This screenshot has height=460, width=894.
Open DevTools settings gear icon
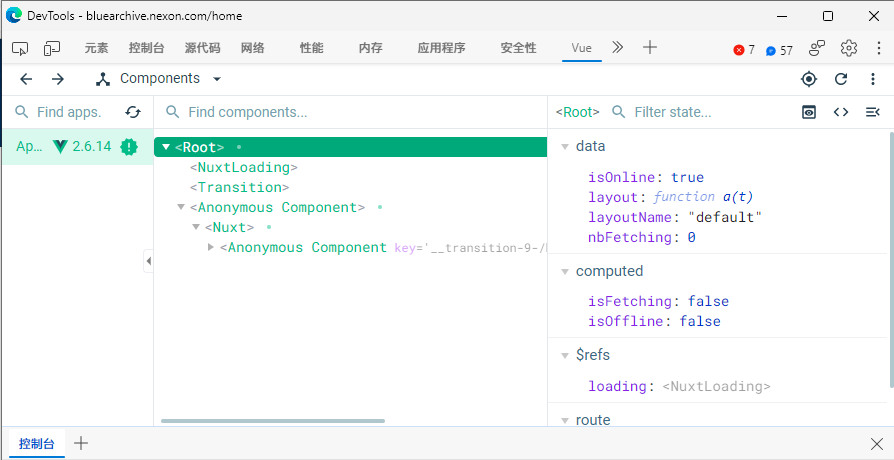coord(849,48)
